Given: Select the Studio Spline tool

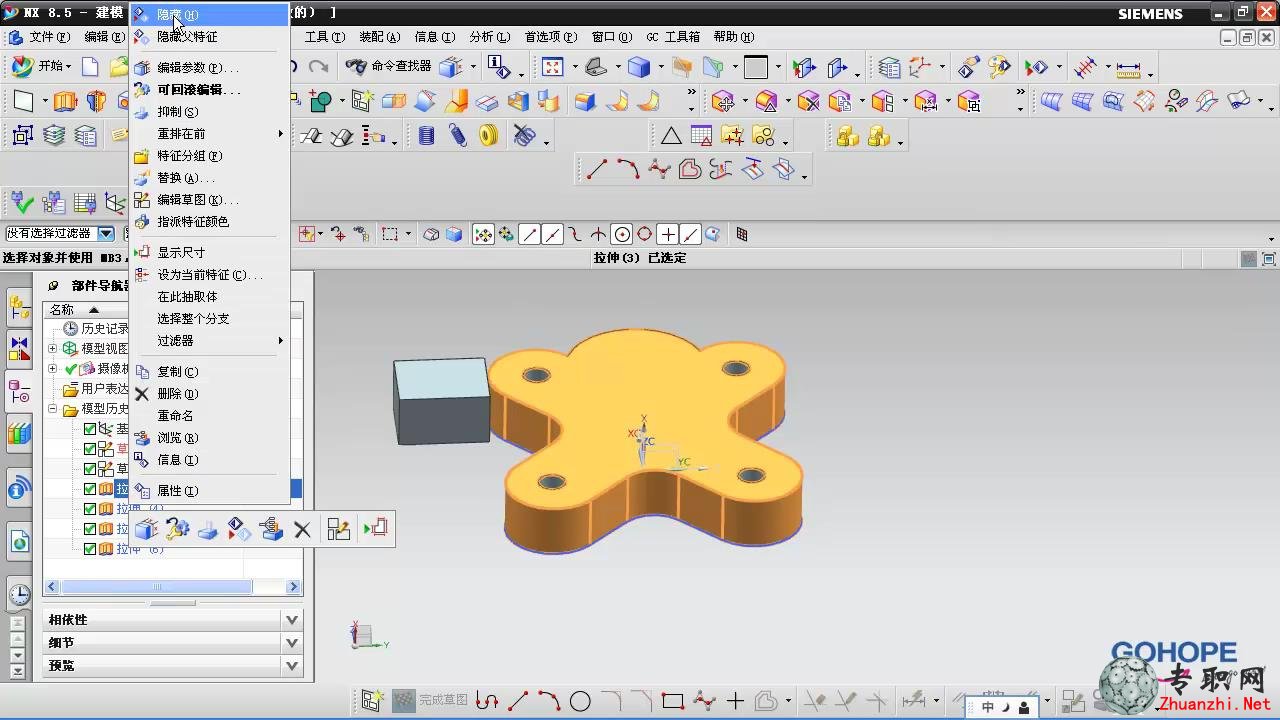Looking at the screenshot, I should [659, 169].
